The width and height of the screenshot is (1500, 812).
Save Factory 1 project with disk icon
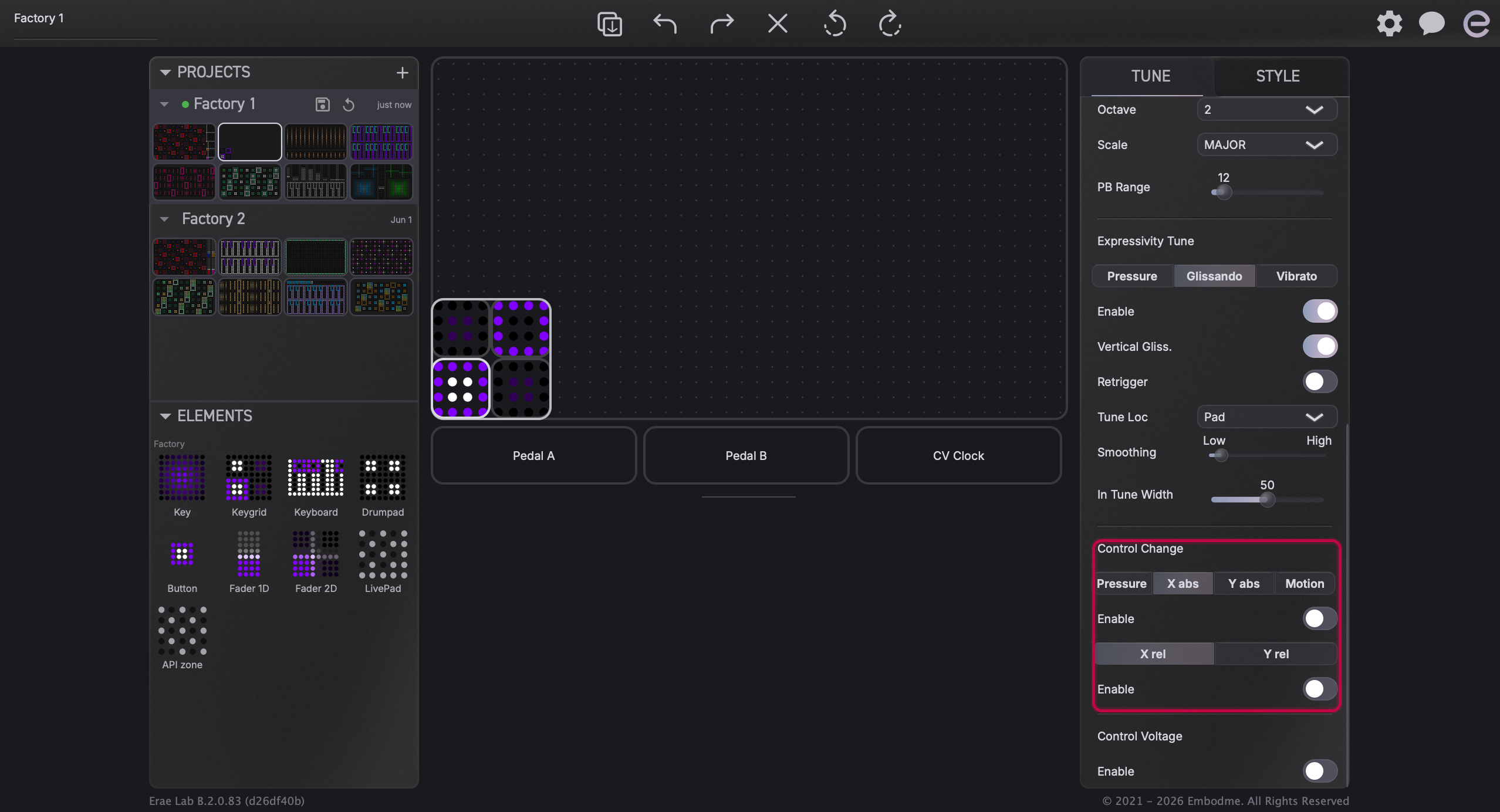click(x=322, y=104)
